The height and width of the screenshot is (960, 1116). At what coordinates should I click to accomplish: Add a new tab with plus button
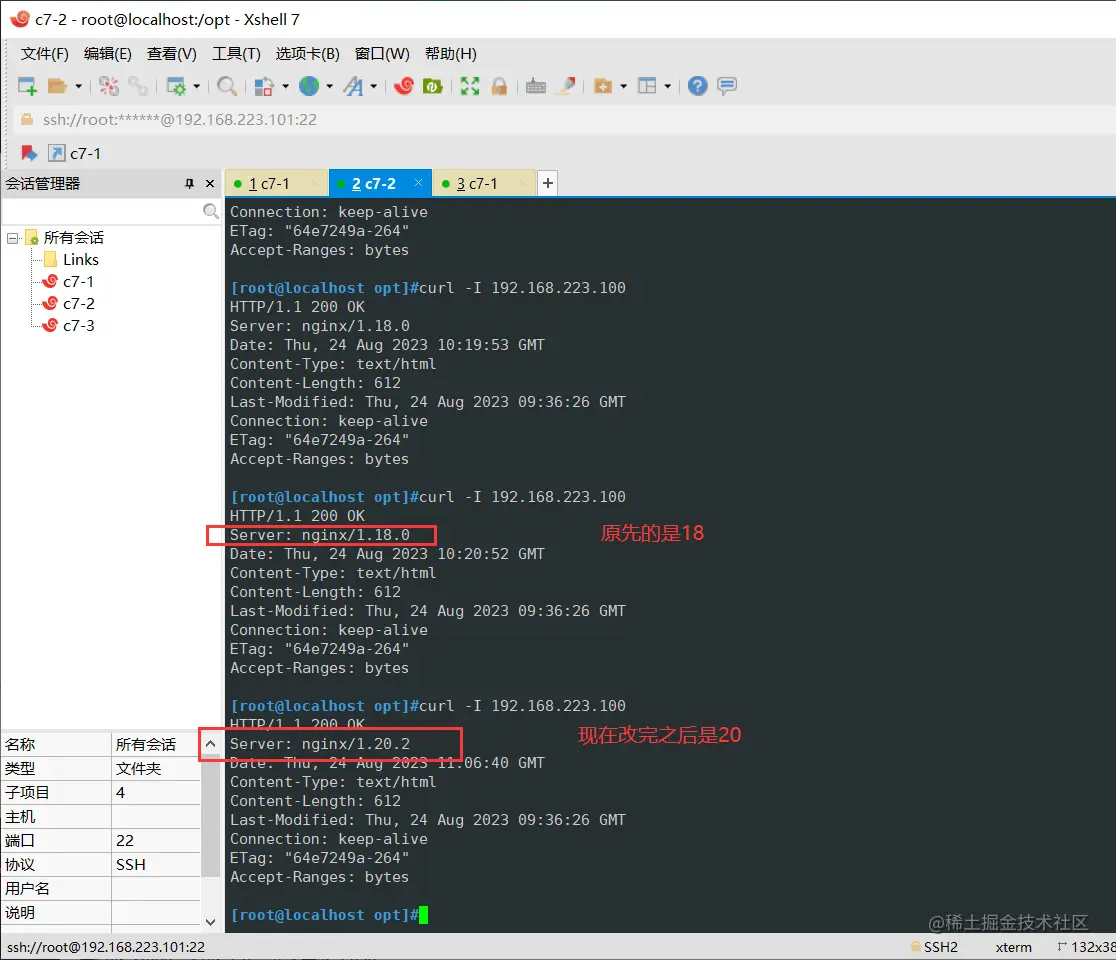click(547, 183)
